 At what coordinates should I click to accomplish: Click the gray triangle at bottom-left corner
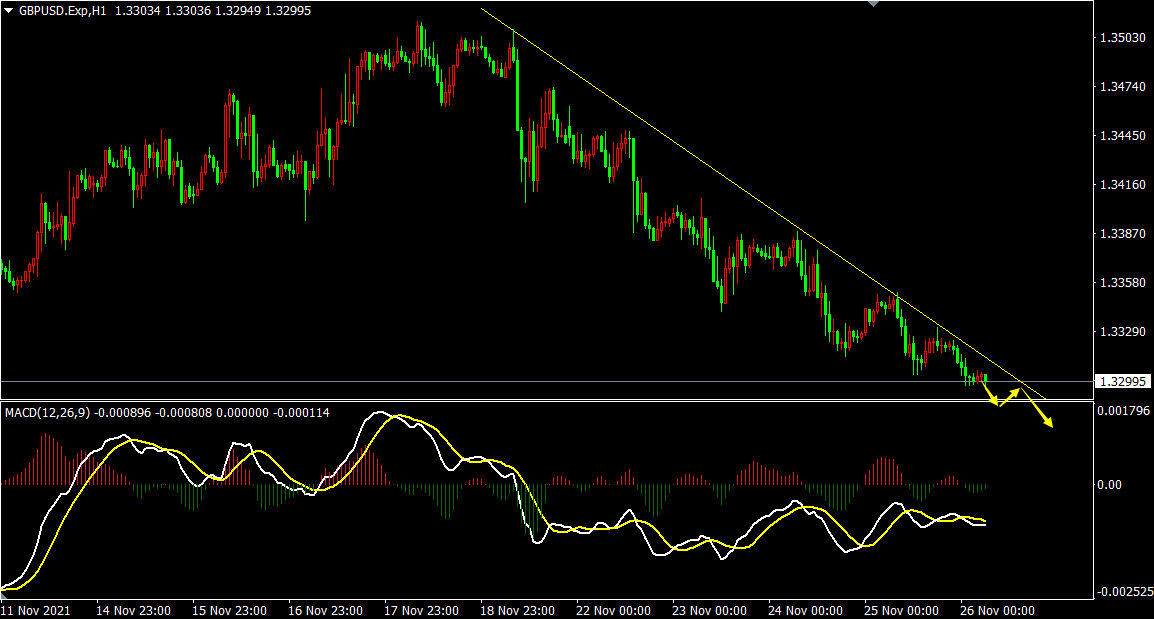click(4, 596)
